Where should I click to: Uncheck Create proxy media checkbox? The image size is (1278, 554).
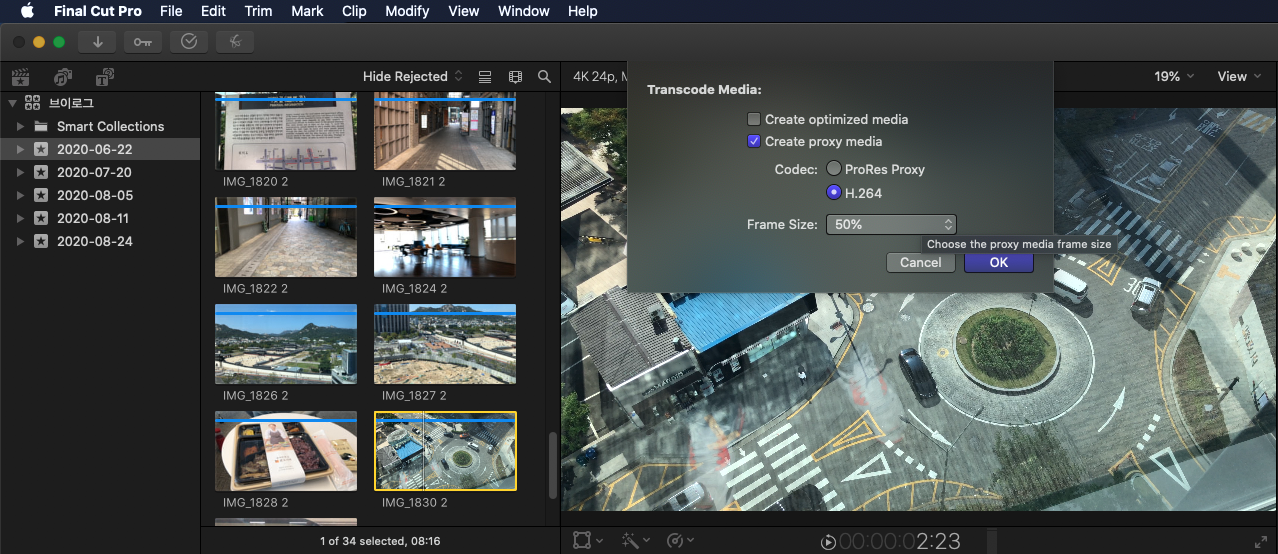pos(754,141)
